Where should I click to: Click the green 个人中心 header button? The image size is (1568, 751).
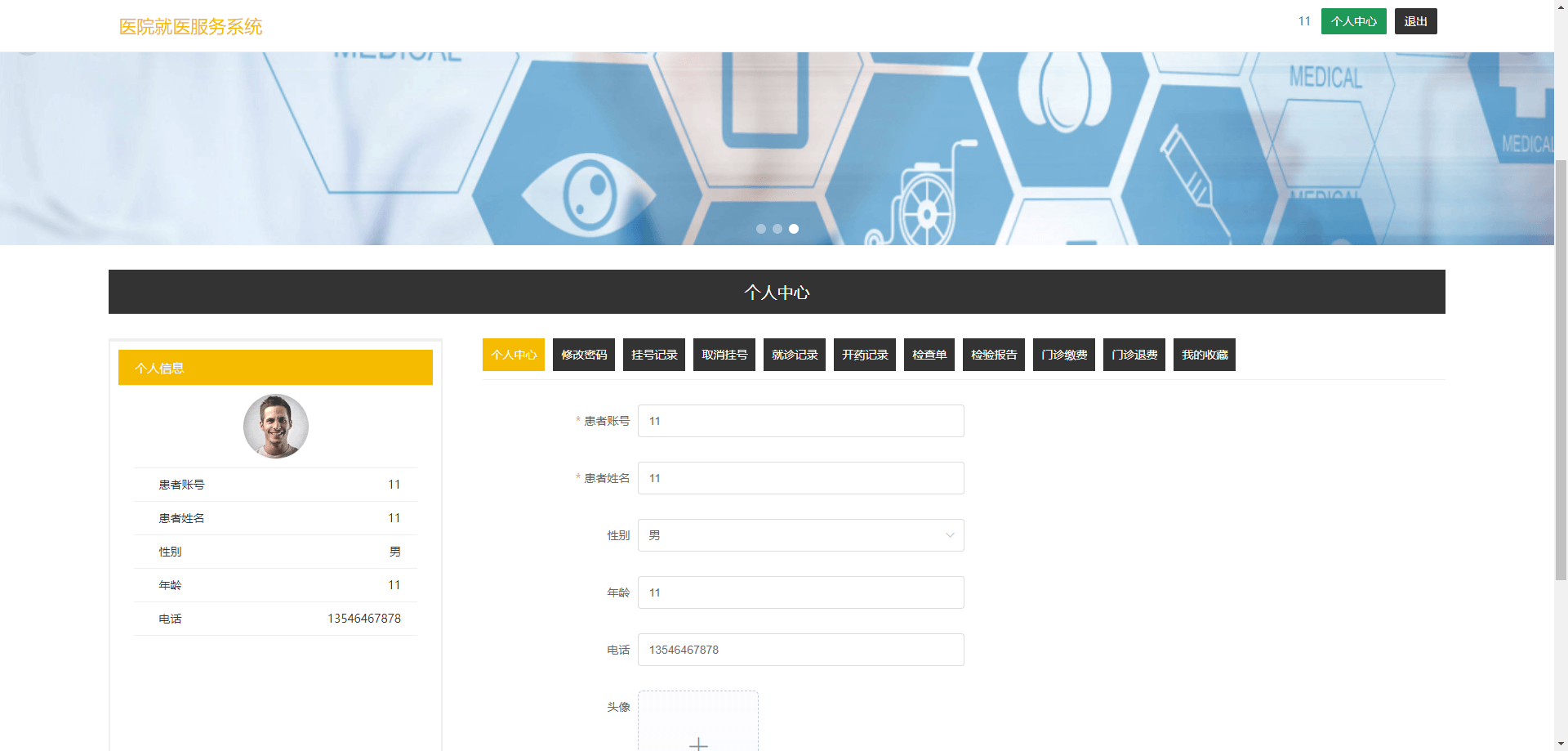(x=1354, y=21)
